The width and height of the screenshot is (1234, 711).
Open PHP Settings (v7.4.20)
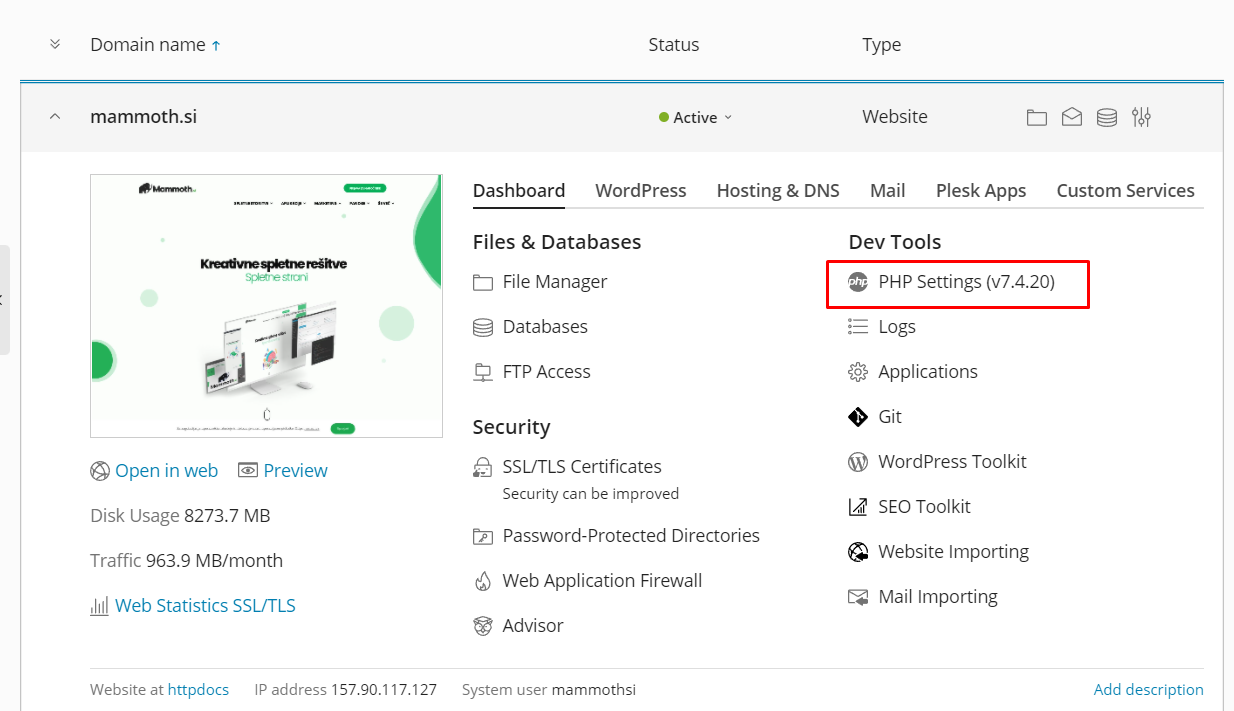click(967, 282)
